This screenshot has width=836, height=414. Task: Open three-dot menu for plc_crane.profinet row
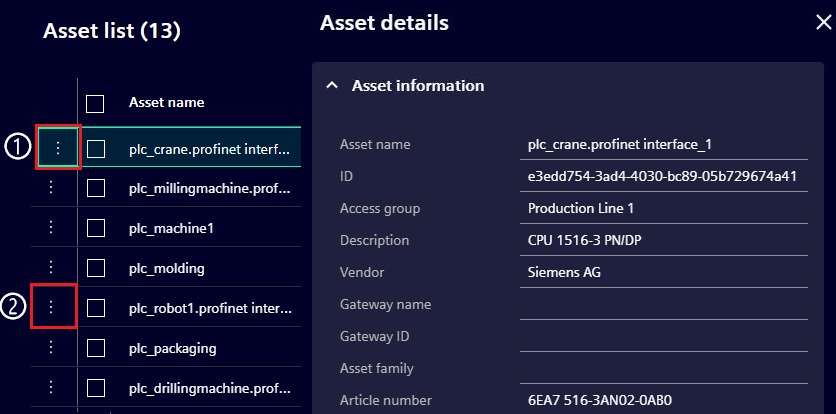click(58, 148)
